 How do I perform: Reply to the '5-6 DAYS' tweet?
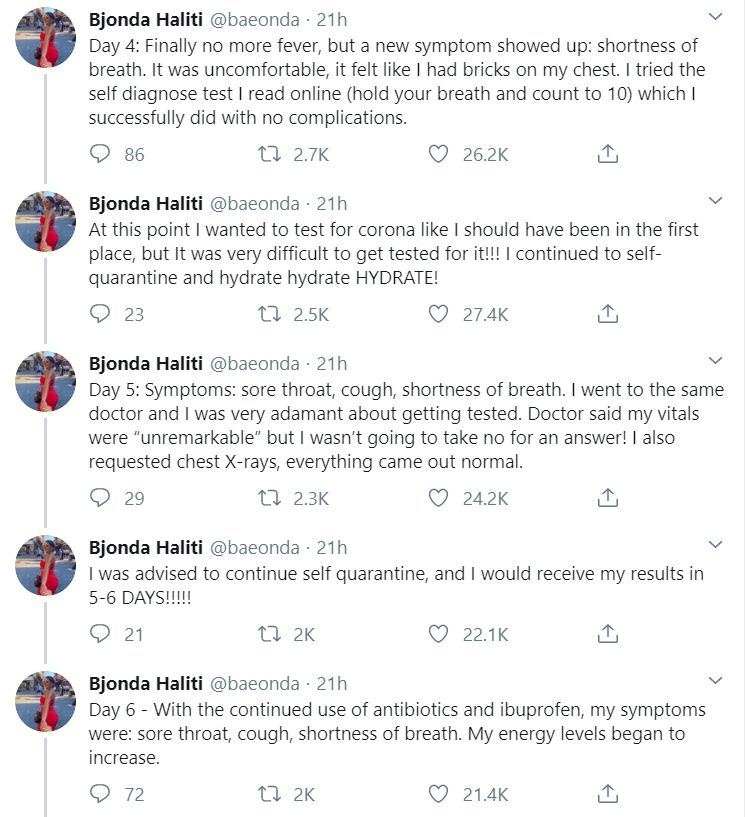pyautogui.click(x=100, y=634)
